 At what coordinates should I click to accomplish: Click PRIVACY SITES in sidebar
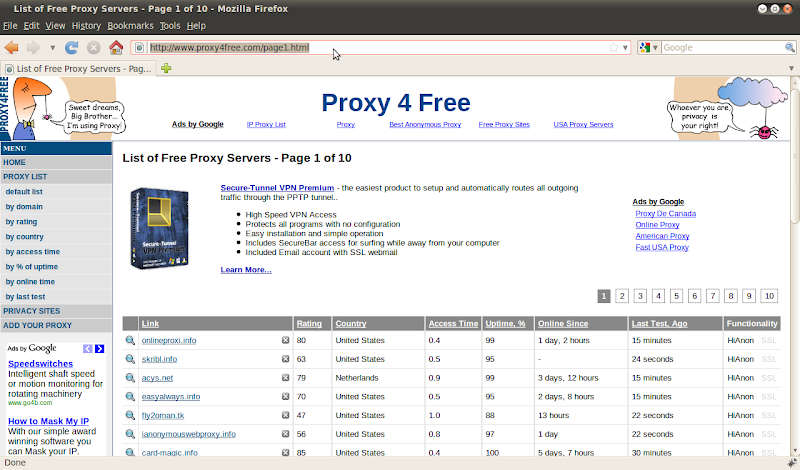coord(56,311)
